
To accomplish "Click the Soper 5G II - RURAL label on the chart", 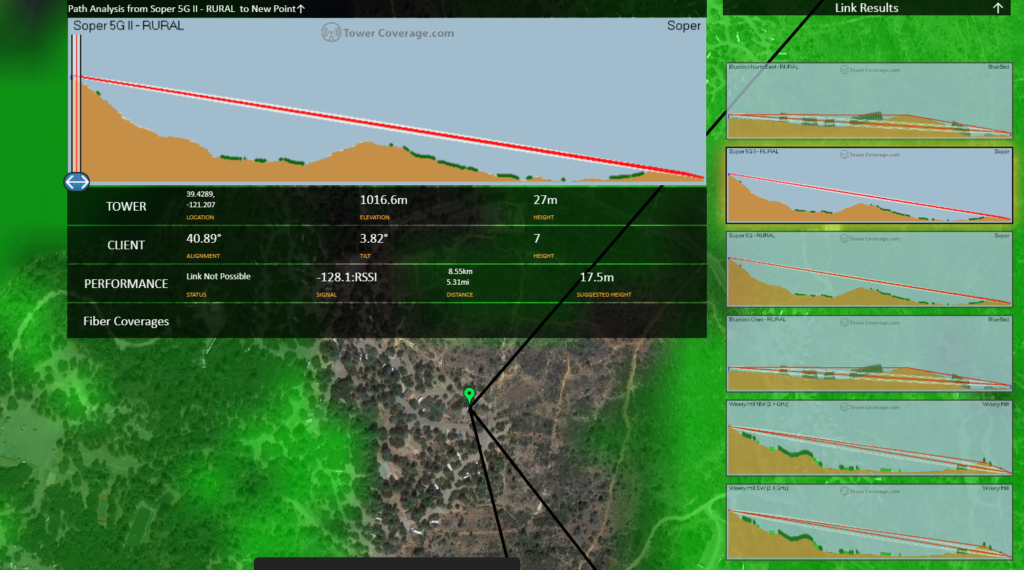I will tap(128, 25).
